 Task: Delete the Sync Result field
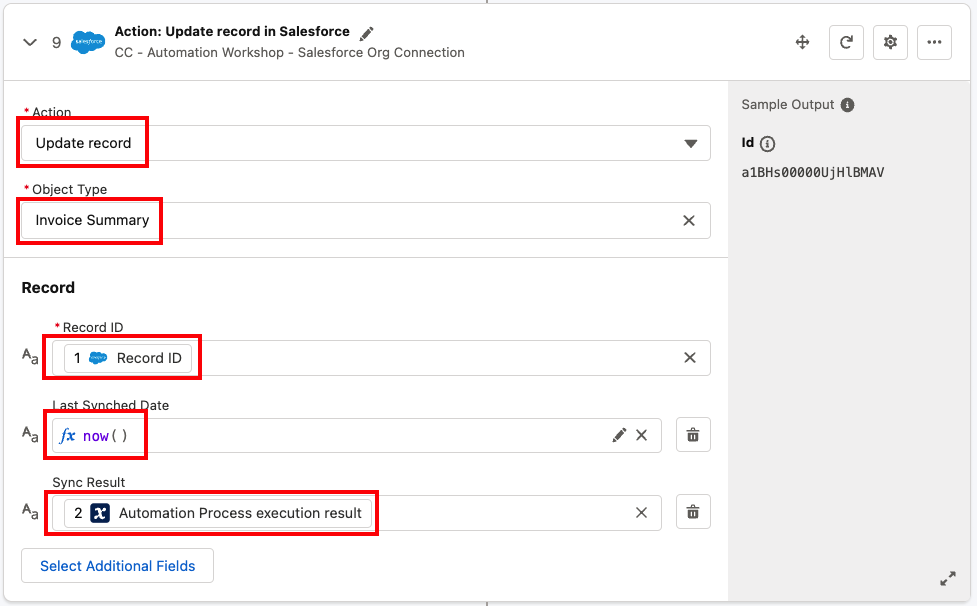pyautogui.click(x=693, y=513)
